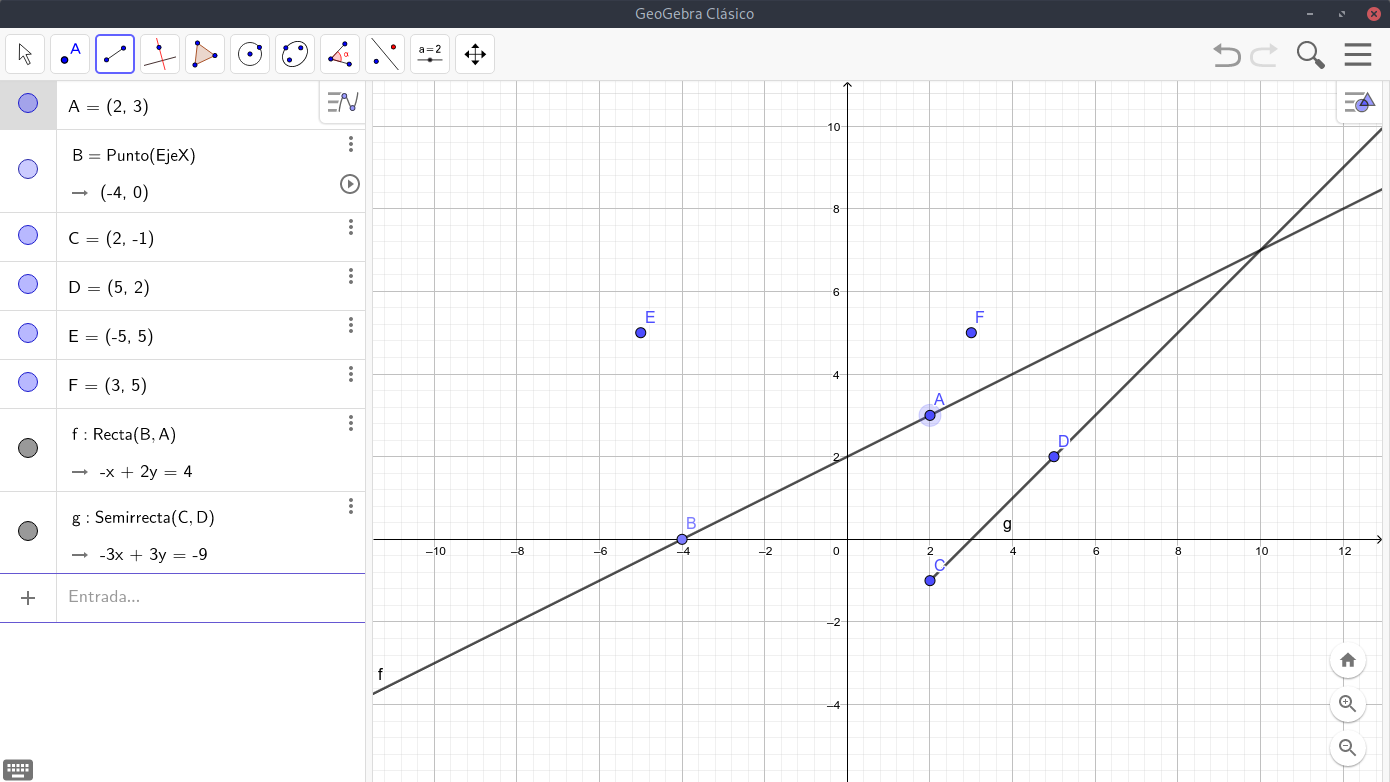This screenshot has width=1390, height=782.
Task: Select the f : Recta(B, A) definition
Action: tap(124, 434)
